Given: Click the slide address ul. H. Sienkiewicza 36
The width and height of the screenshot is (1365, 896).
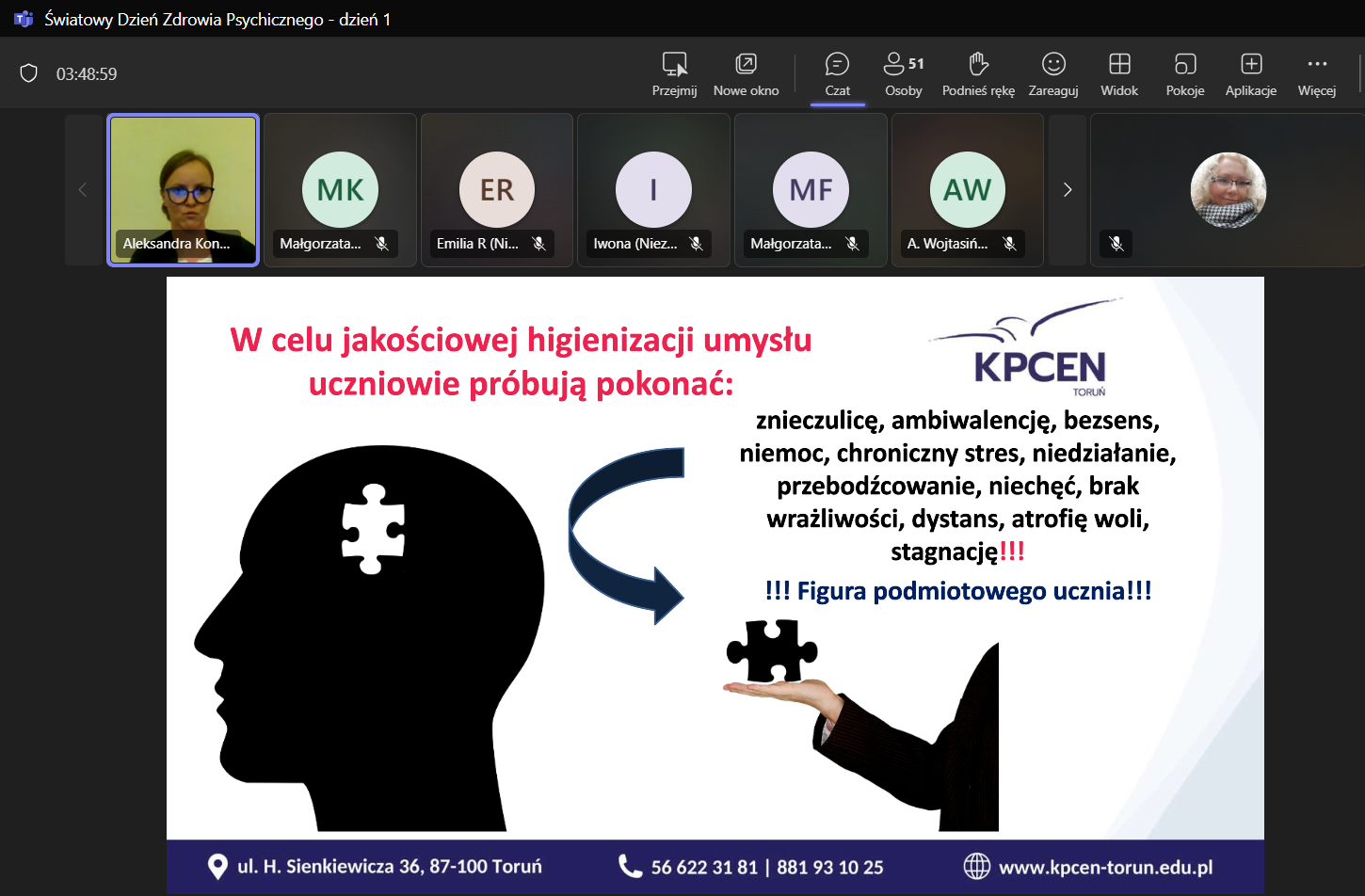Looking at the screenshot, I should 329,866.
